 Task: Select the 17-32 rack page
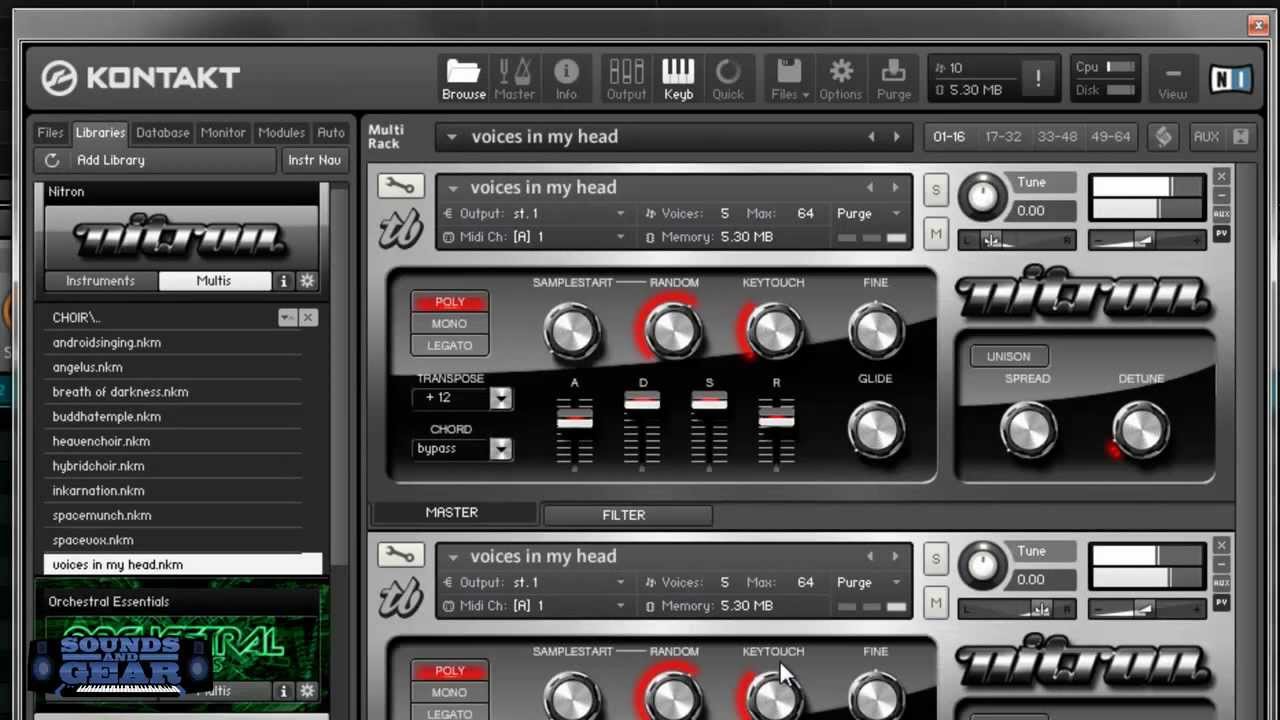[x=1003, y=137]
